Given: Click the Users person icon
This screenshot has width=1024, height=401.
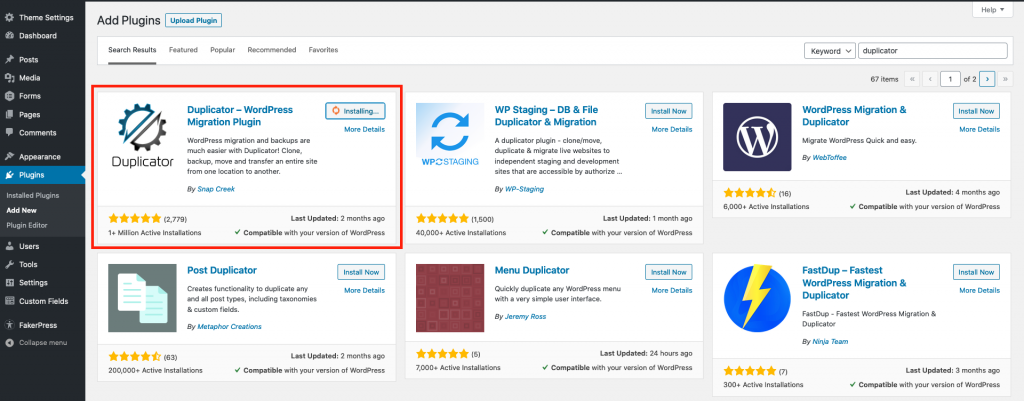Looking at the screenshot, I should (9, 246).
